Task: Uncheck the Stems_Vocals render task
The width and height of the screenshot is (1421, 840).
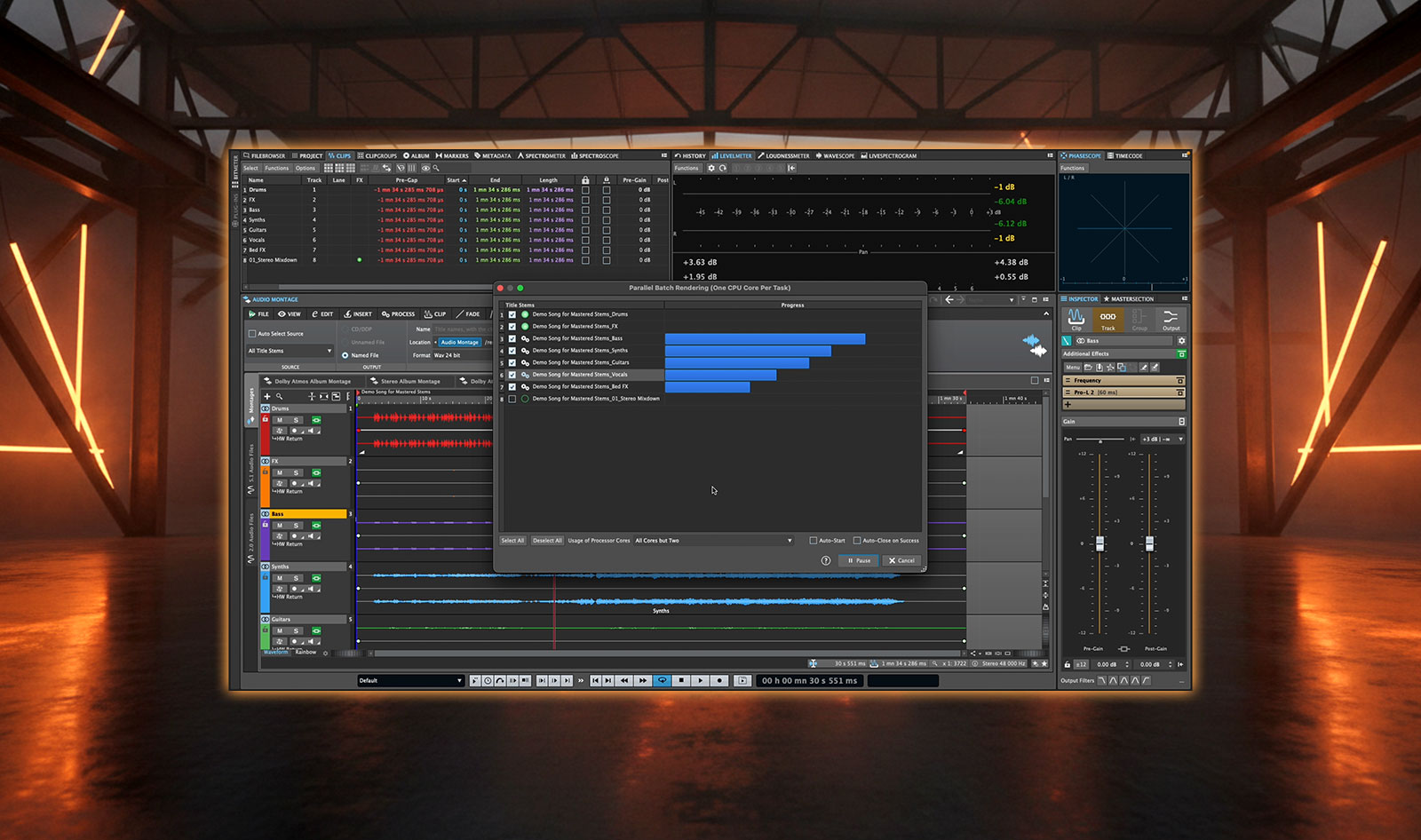Action: (x=512, y=375)
